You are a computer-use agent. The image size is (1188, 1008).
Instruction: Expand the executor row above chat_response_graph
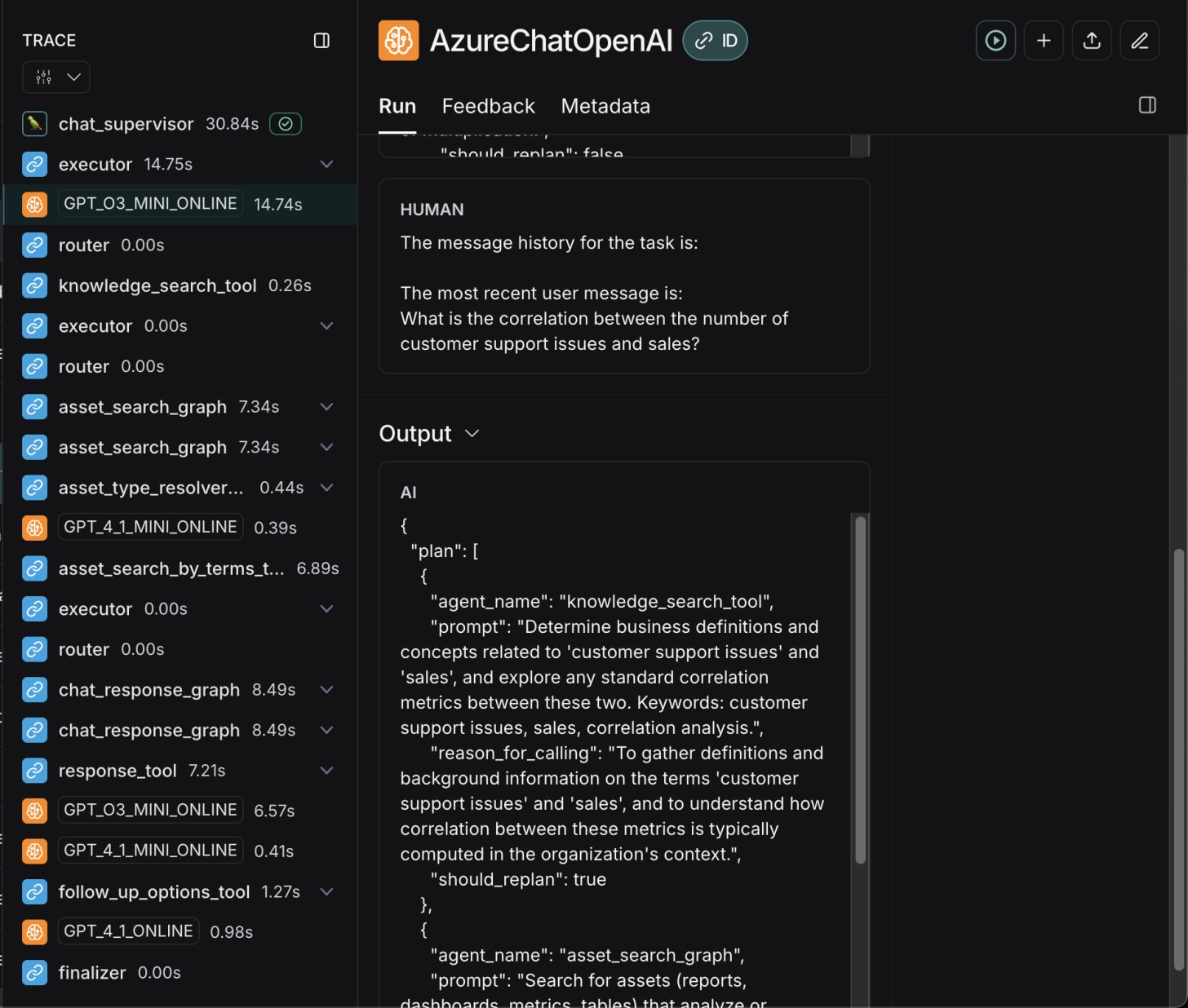[x=326, y=609]
